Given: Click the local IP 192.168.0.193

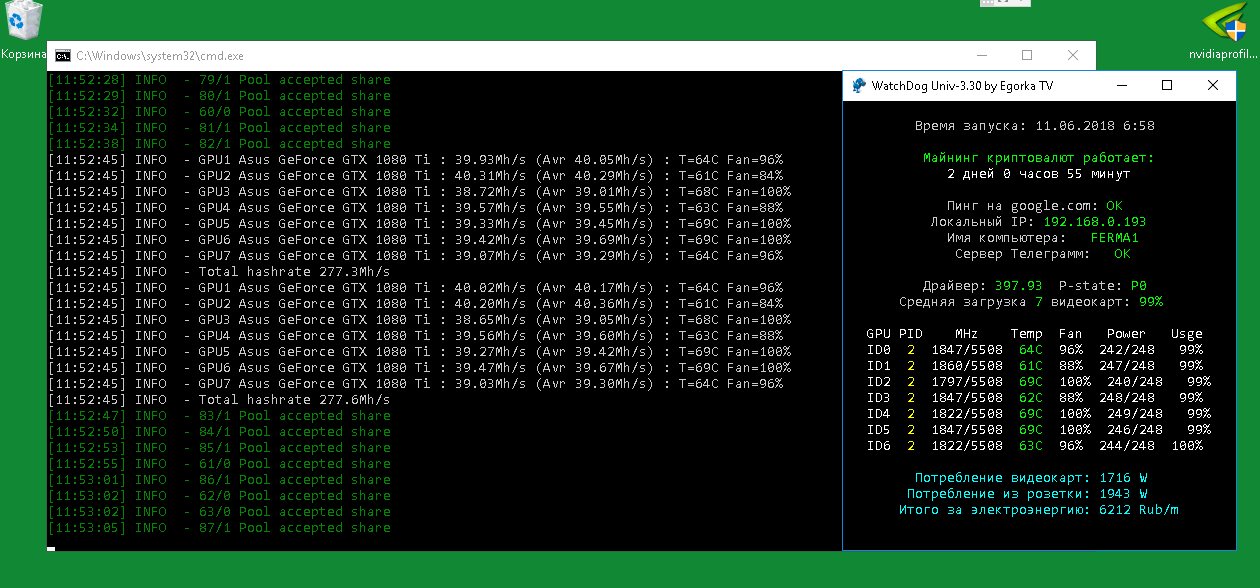Looking at the screenshot, I should point(1095,222).
